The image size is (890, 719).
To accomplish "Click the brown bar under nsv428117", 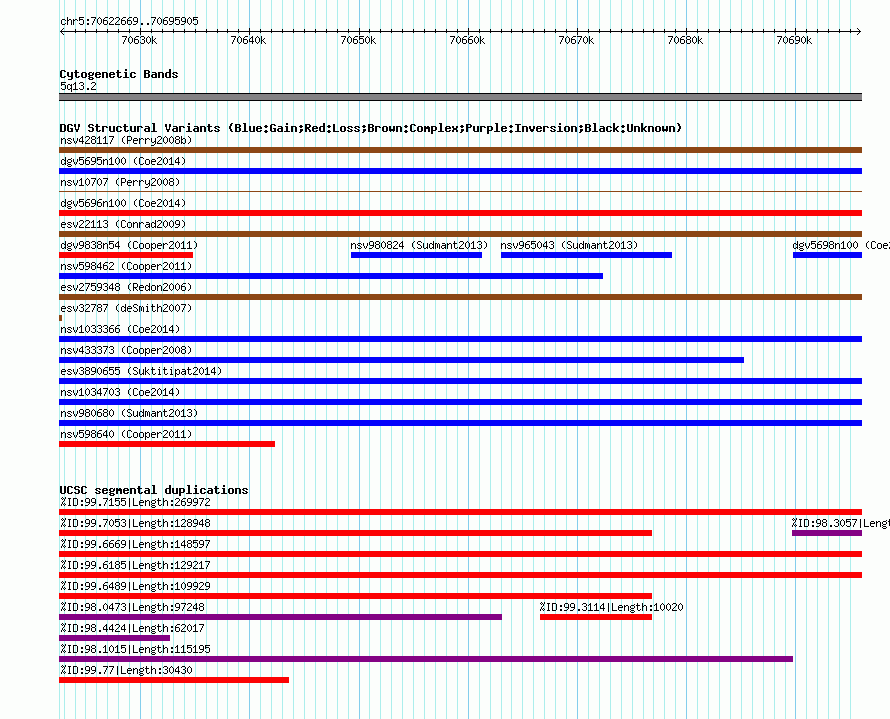I will [460, 150].
